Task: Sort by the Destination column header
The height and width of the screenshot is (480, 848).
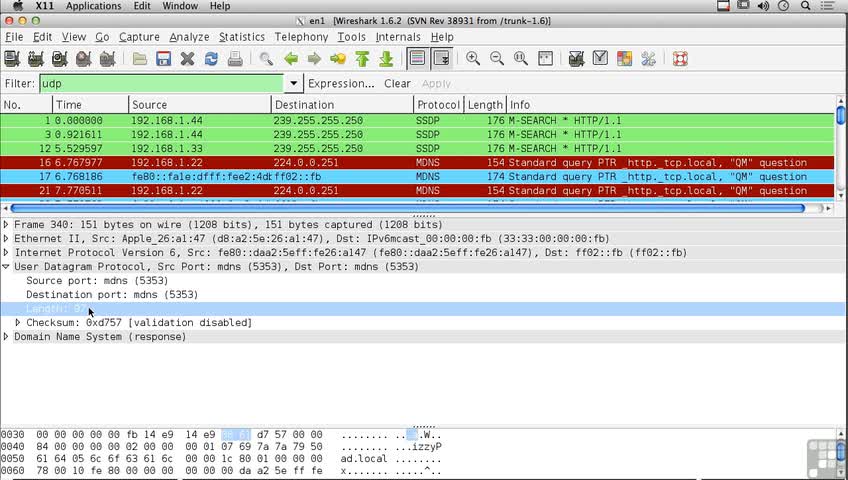Action: click(342, 105)
